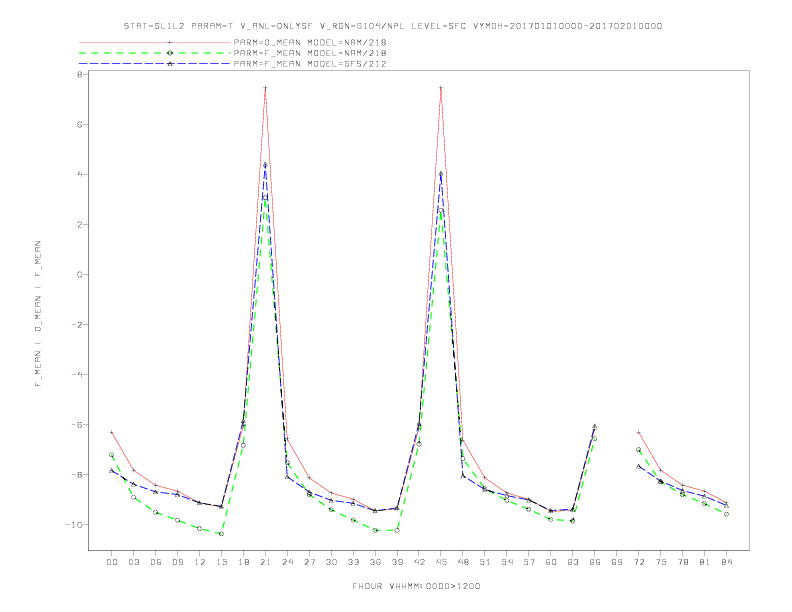This screenshot has height=612, width=792.
Task: Click y-axis tick label 8
Action: coord(79,74)
